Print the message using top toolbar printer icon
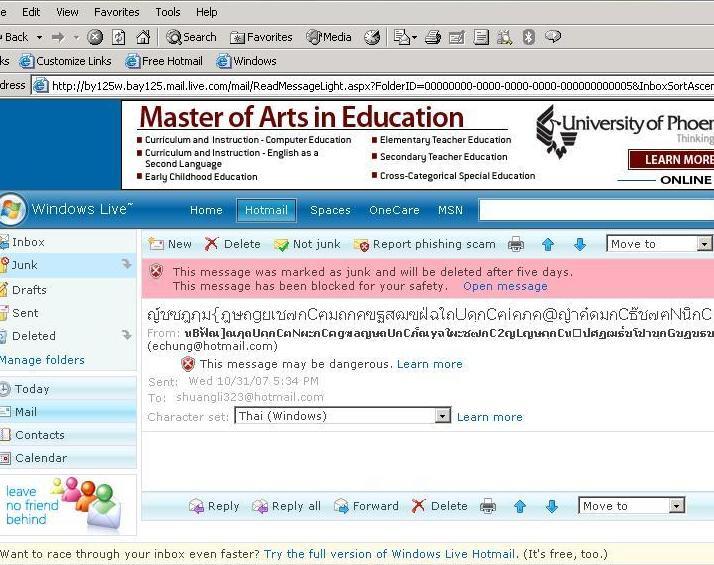714x565 pixels. pos(515,244)
